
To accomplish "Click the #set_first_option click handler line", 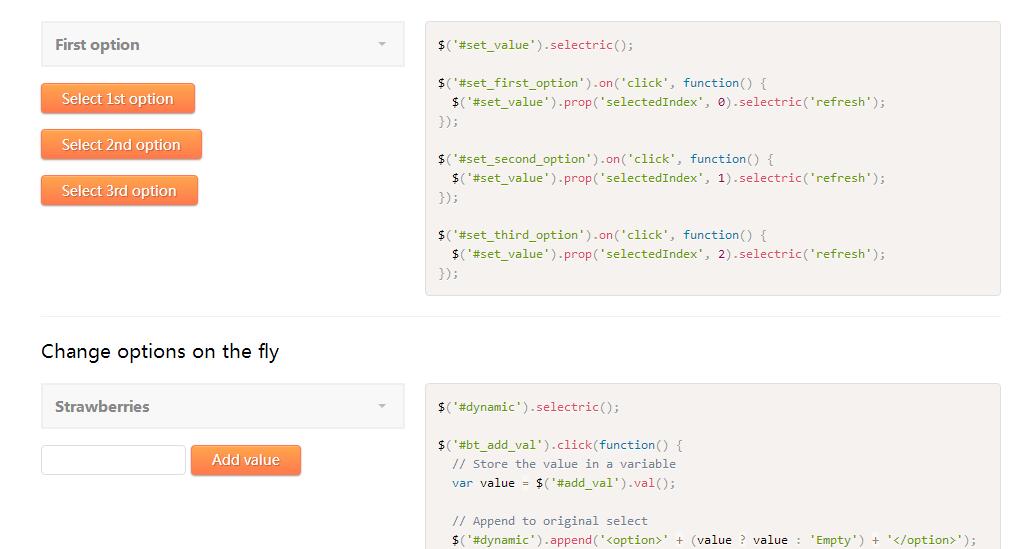I will coord(602,83).
